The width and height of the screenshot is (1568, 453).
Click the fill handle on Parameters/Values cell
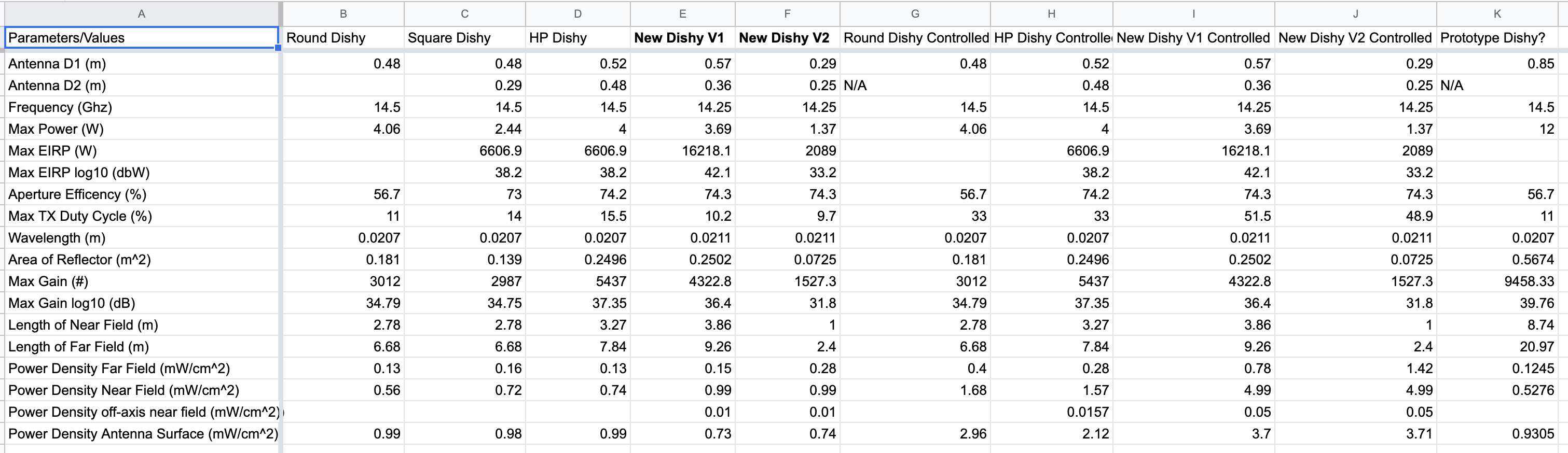[278, 48]
